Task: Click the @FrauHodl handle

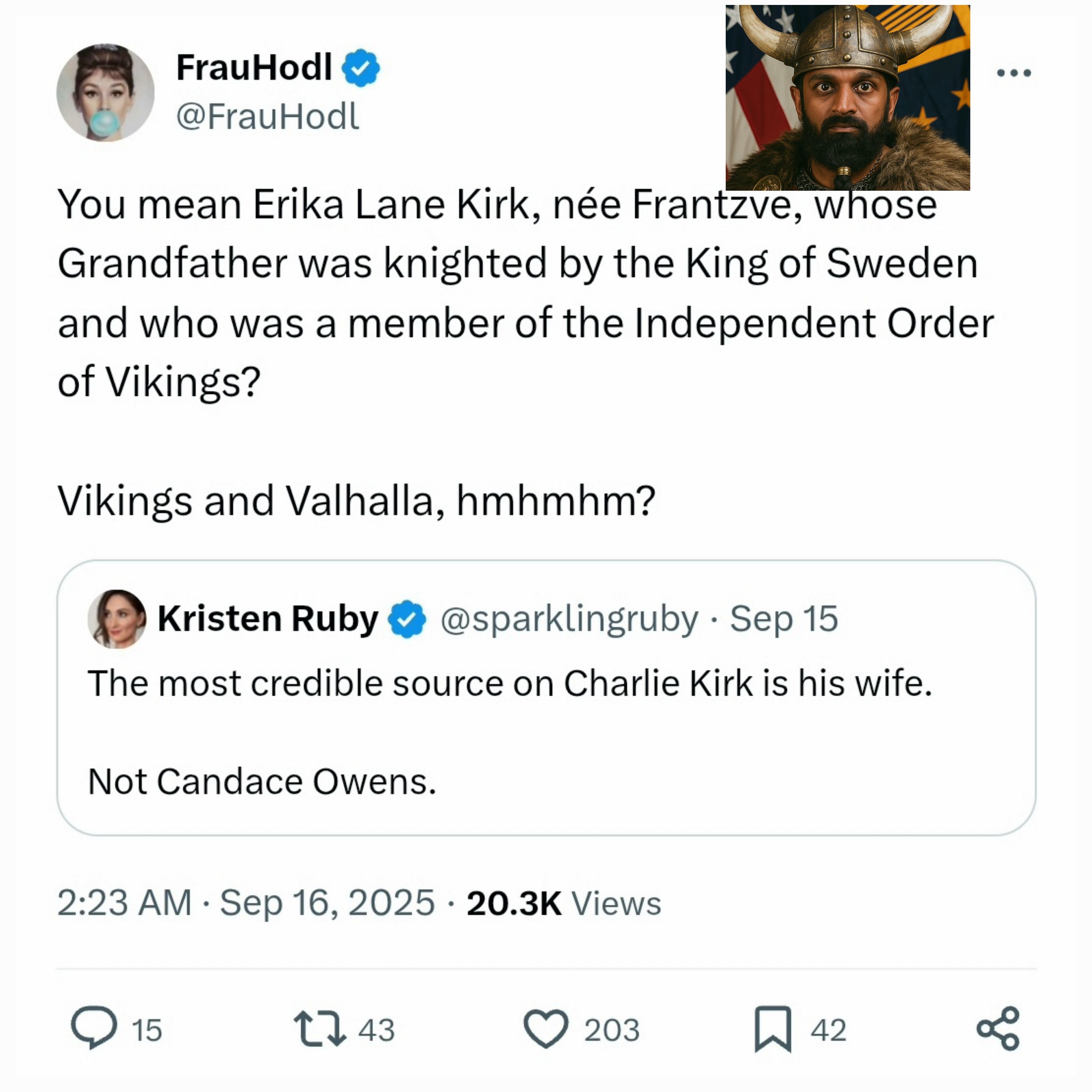Action: (267, 117)
